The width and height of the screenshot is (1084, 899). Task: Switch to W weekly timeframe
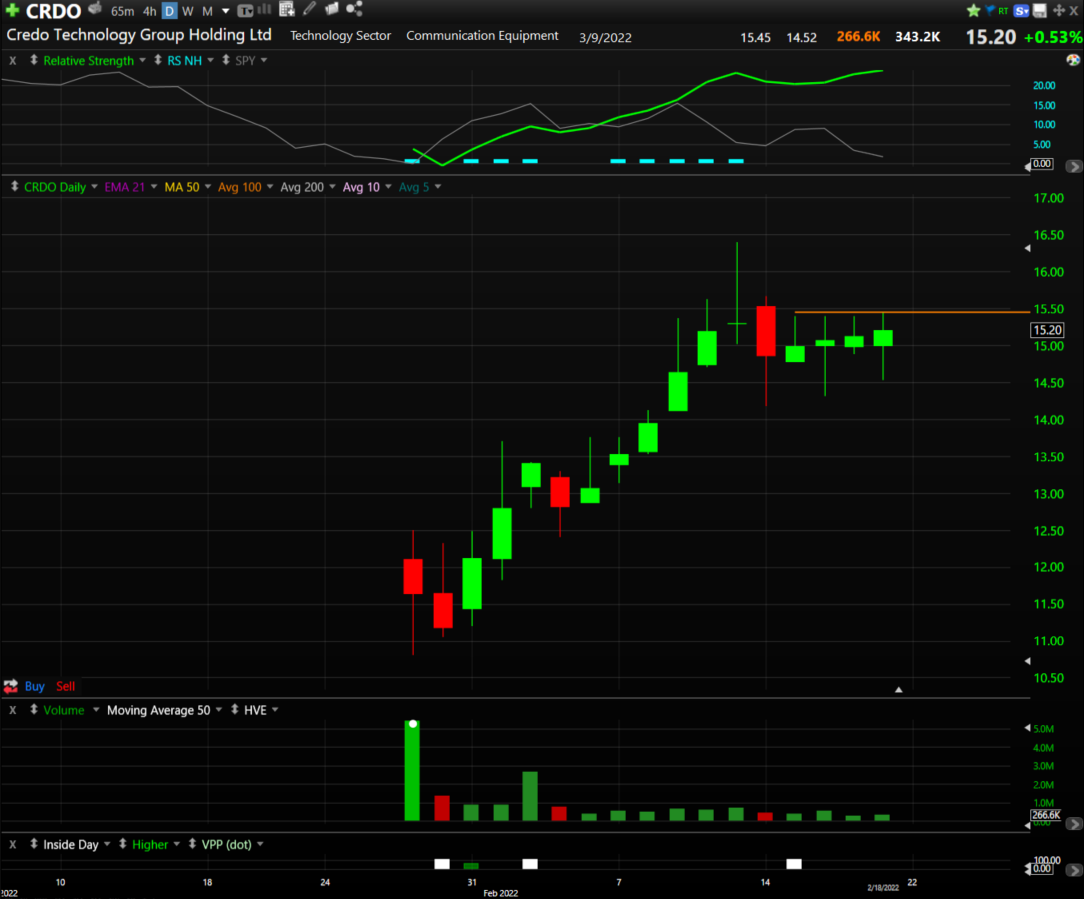click(187, 11)
